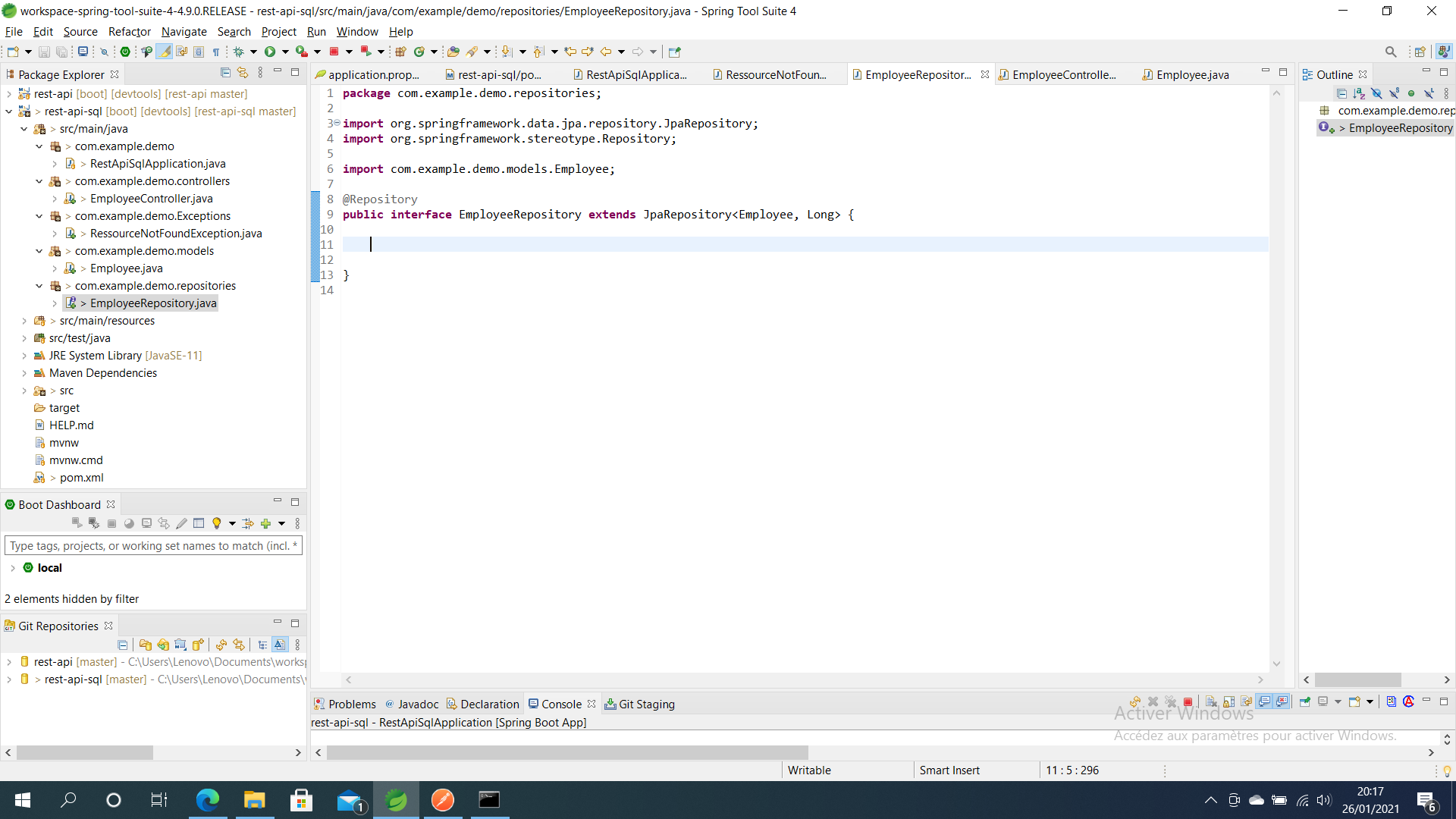Click Link with Editor in Package Explorer

point(243,73)
